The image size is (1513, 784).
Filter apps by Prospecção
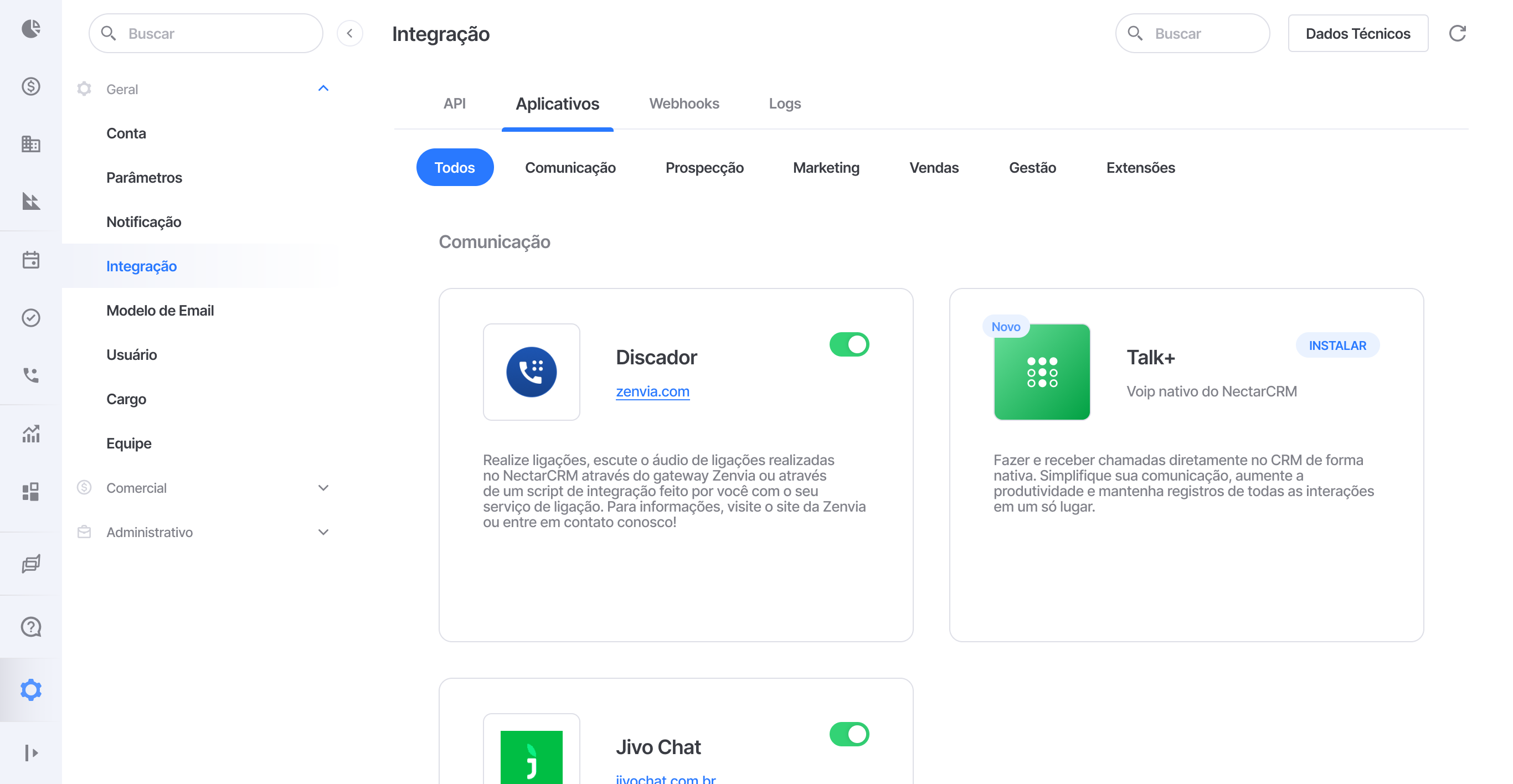click(704, 168)
